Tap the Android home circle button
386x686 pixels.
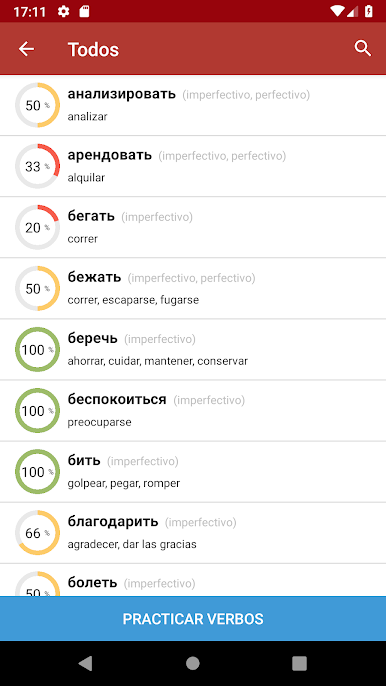pos(193,663)
